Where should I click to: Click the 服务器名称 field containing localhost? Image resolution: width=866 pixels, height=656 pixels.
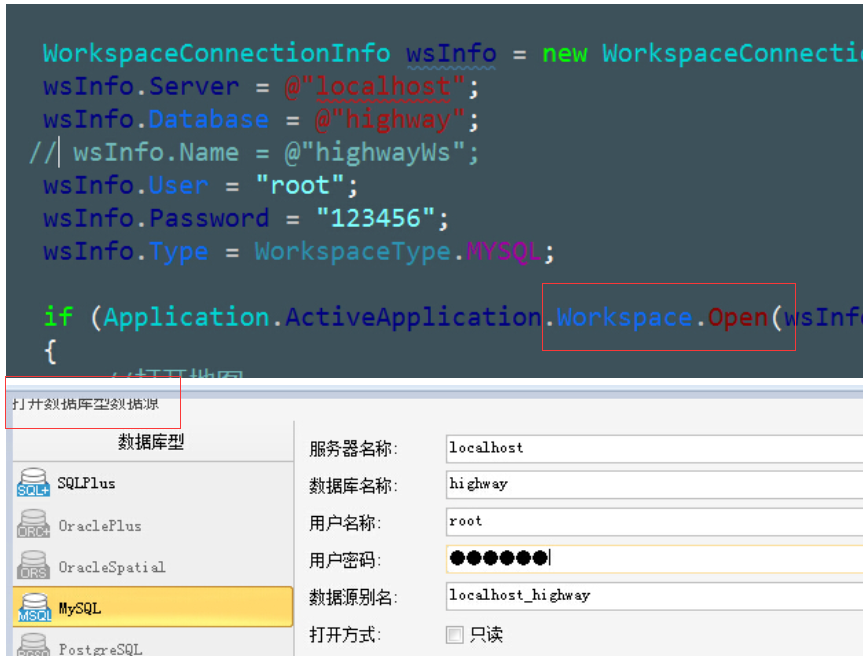650,448
